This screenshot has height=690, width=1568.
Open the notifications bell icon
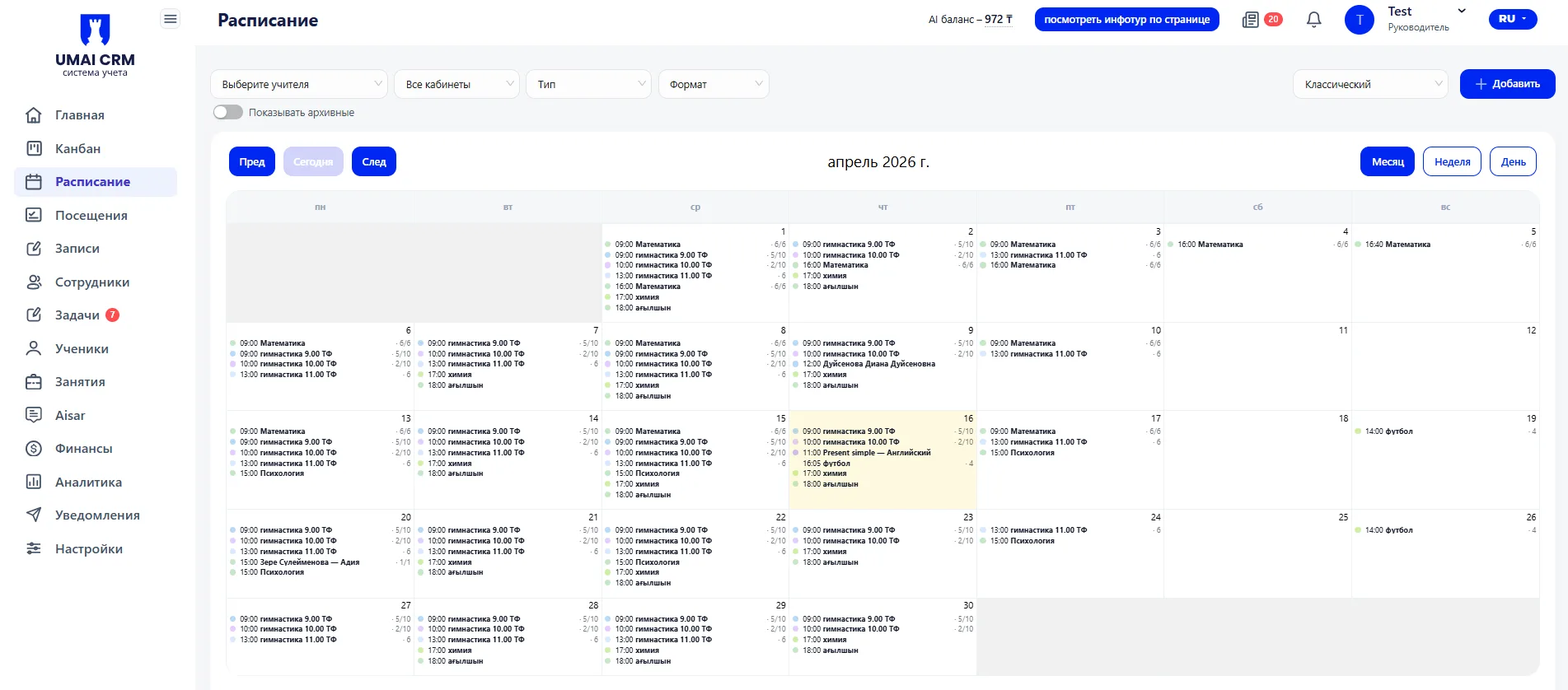(1314, 20)
